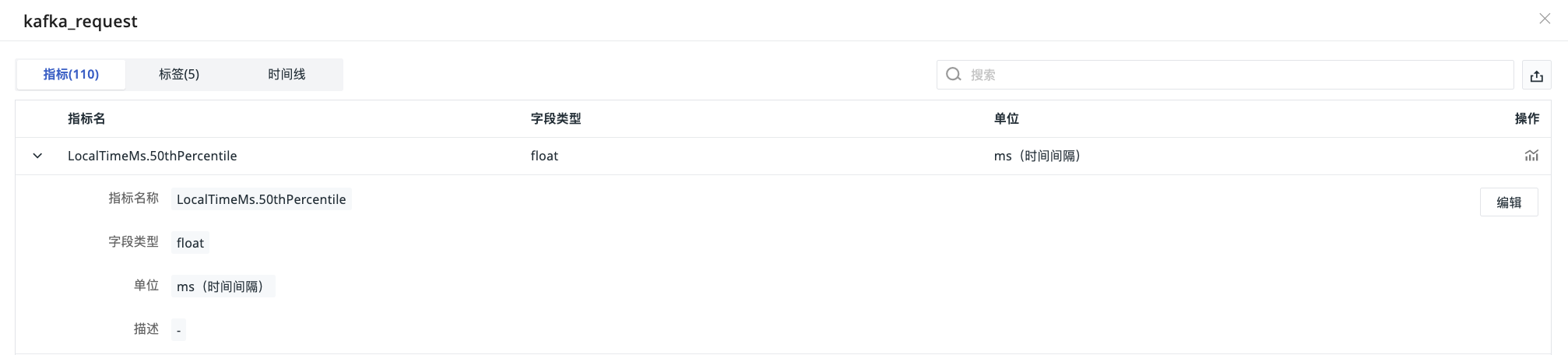The width and height of the screenshot is (1568, 355).
Task: Click the kafka_request panel title
Action: tap(80, 21)
